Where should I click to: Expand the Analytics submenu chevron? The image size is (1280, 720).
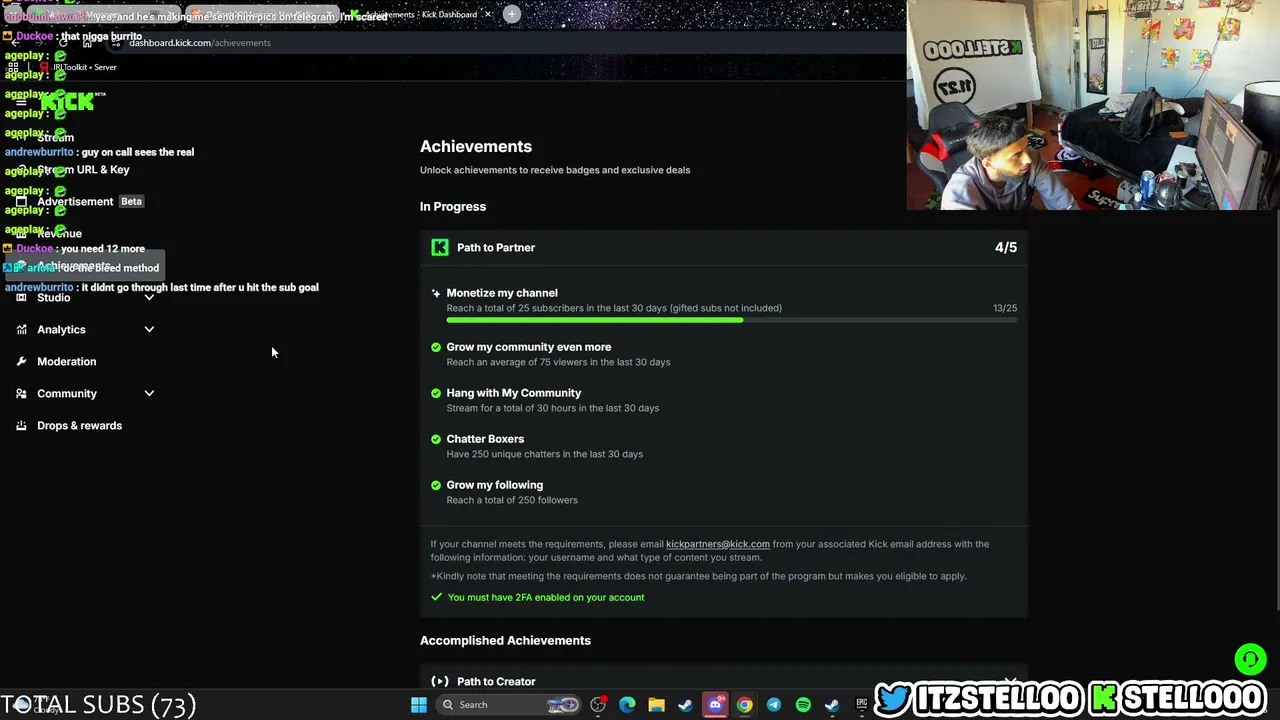149,329
